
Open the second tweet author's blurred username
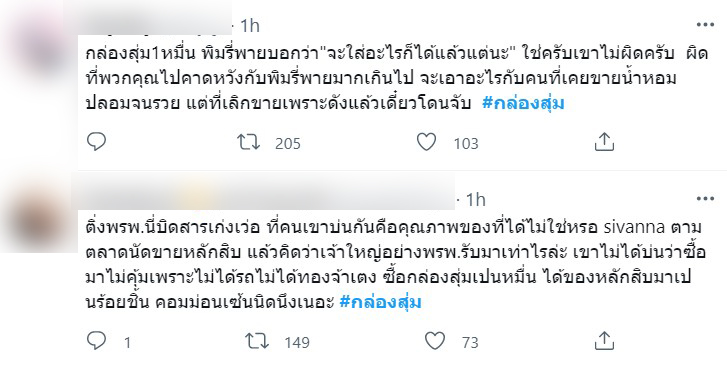pos(263,197)
